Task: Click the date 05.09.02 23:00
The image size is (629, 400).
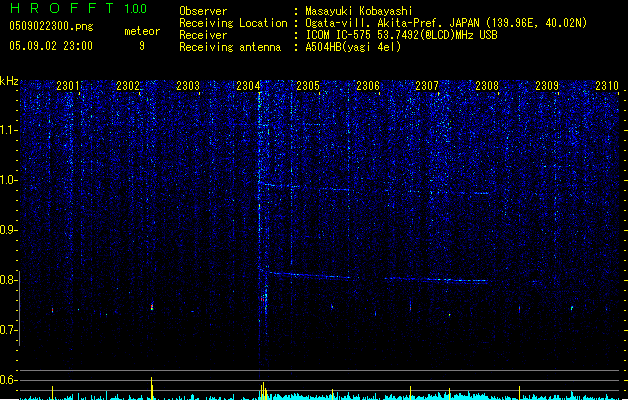Action: 51,46
